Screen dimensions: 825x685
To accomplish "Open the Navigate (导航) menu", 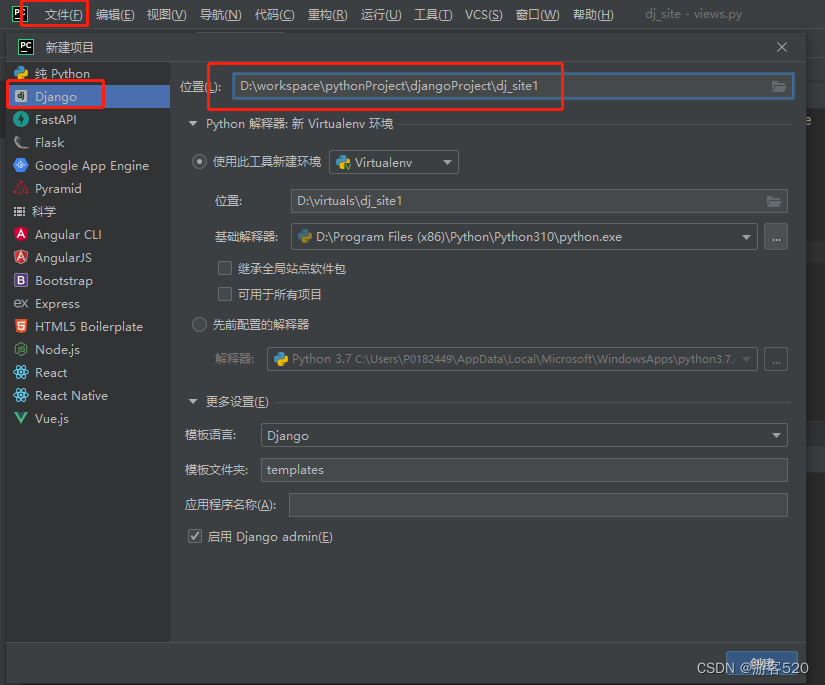I will (x=220, y=14).
